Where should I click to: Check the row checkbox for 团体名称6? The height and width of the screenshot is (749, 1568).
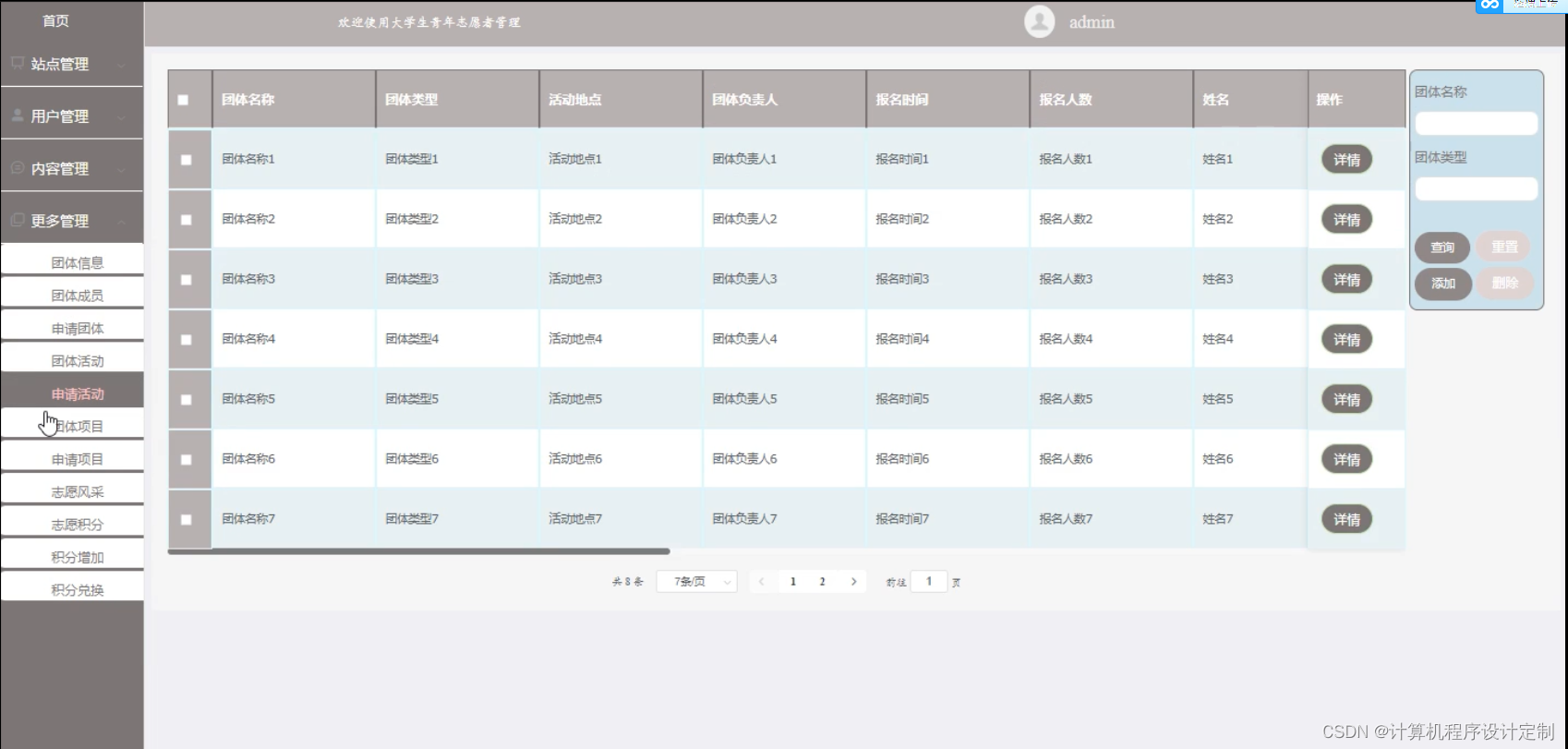pos(186,460)
